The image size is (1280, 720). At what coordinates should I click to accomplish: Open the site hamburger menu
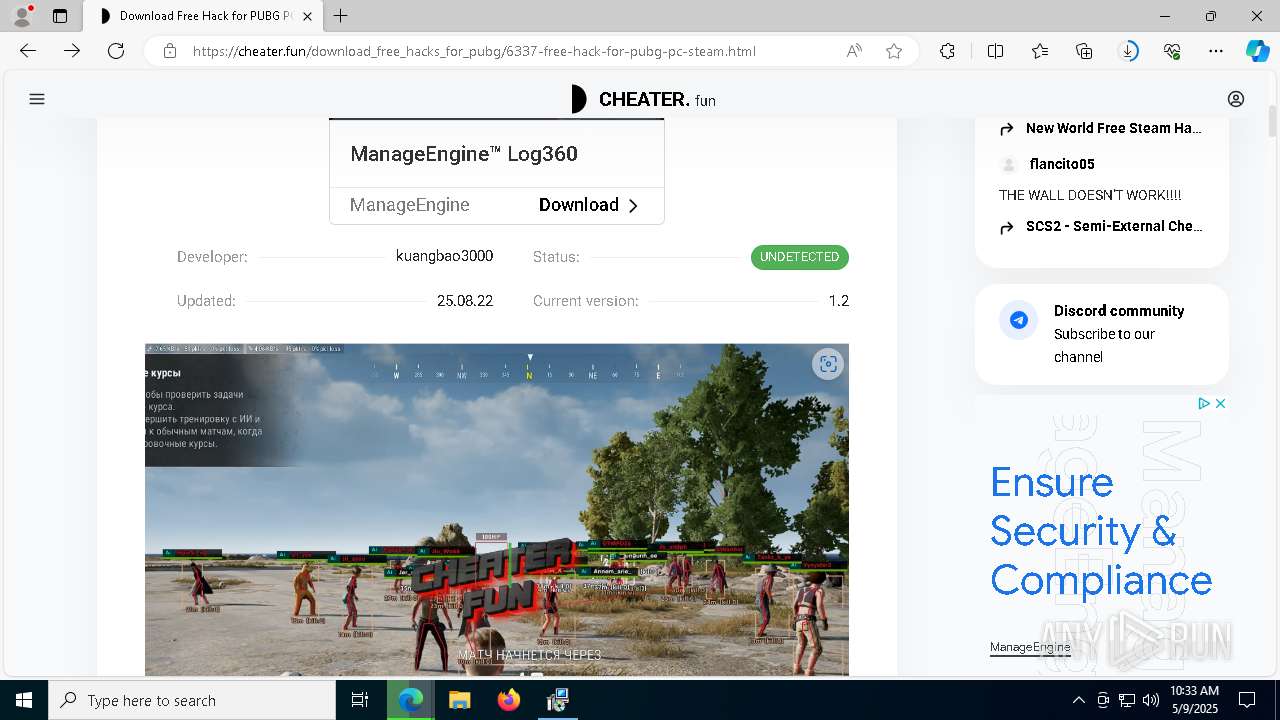[37, 99]
